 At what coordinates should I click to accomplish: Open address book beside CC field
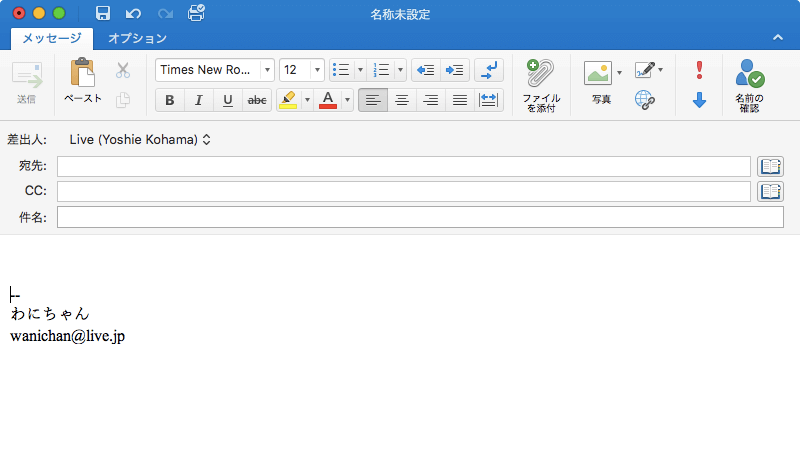pyautogui.click(x=770, y=191)
